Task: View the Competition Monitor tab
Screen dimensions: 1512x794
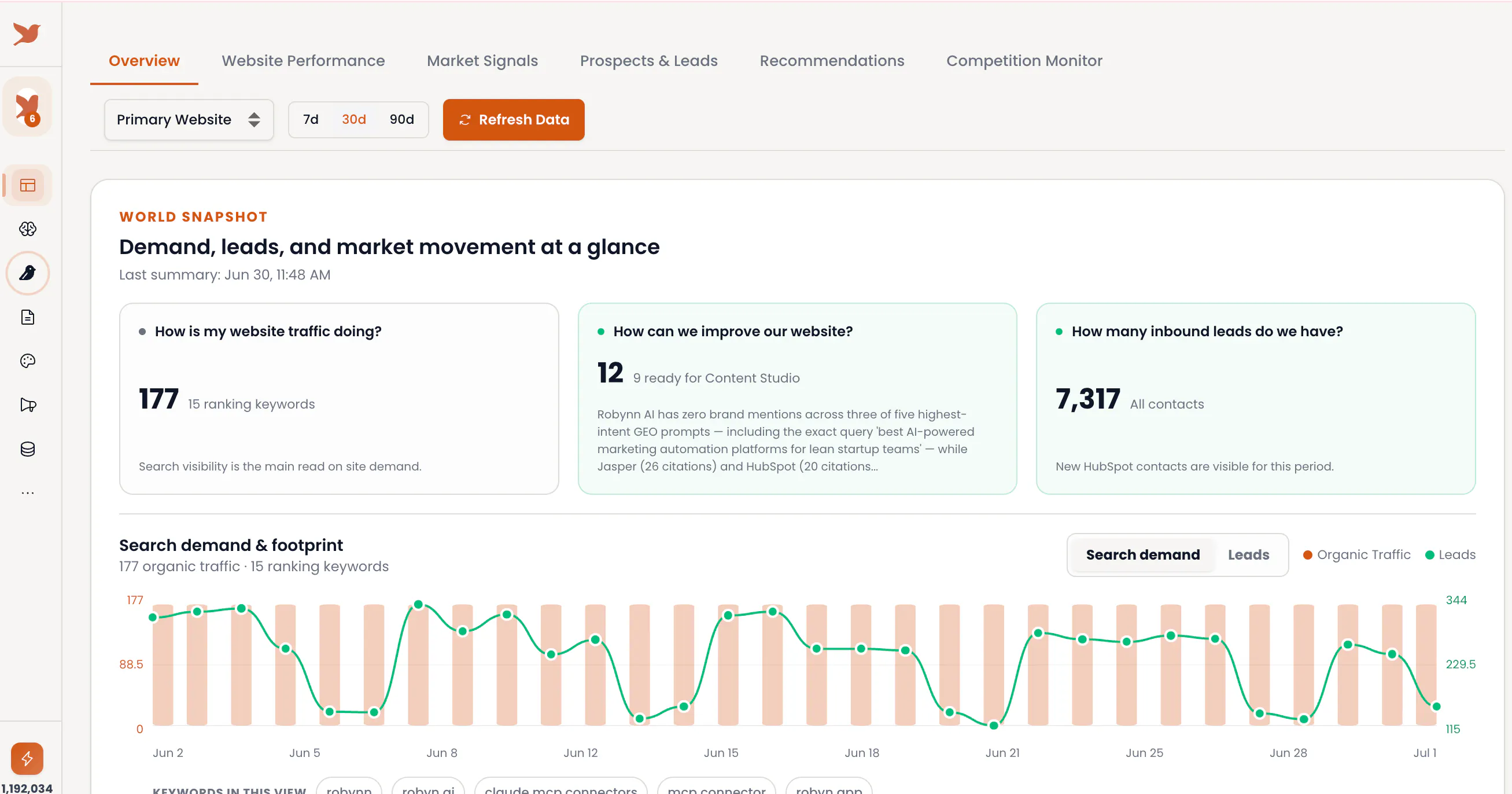Action: [x=1024, y=61]
